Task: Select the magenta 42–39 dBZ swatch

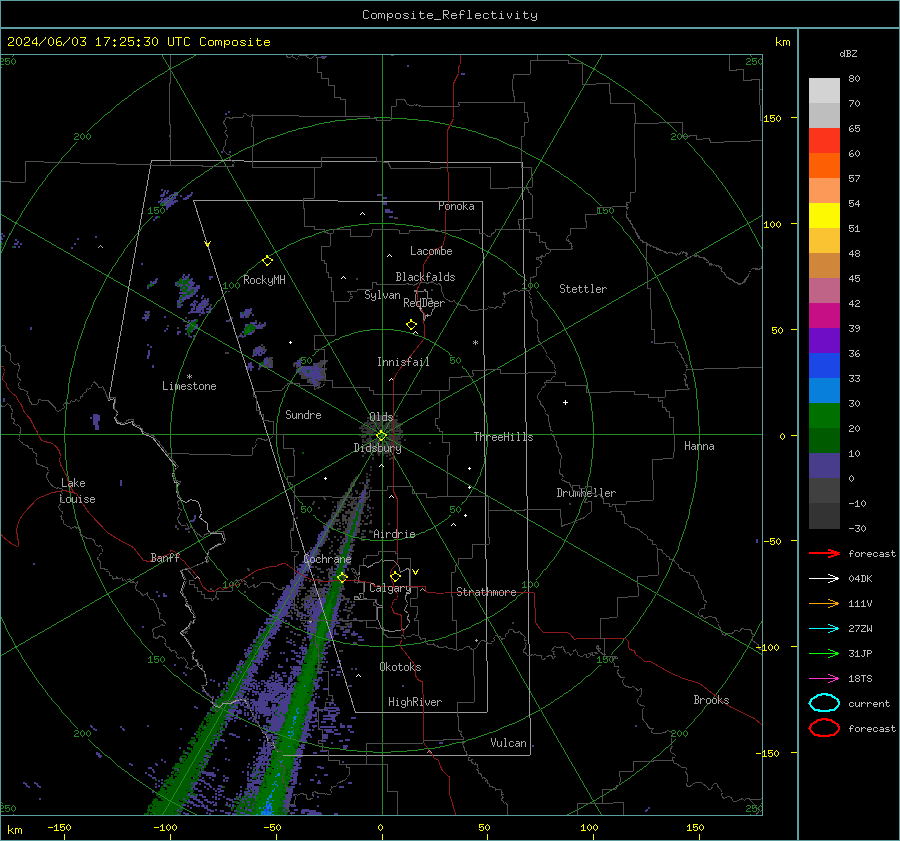Action: [x=824, y=316]
